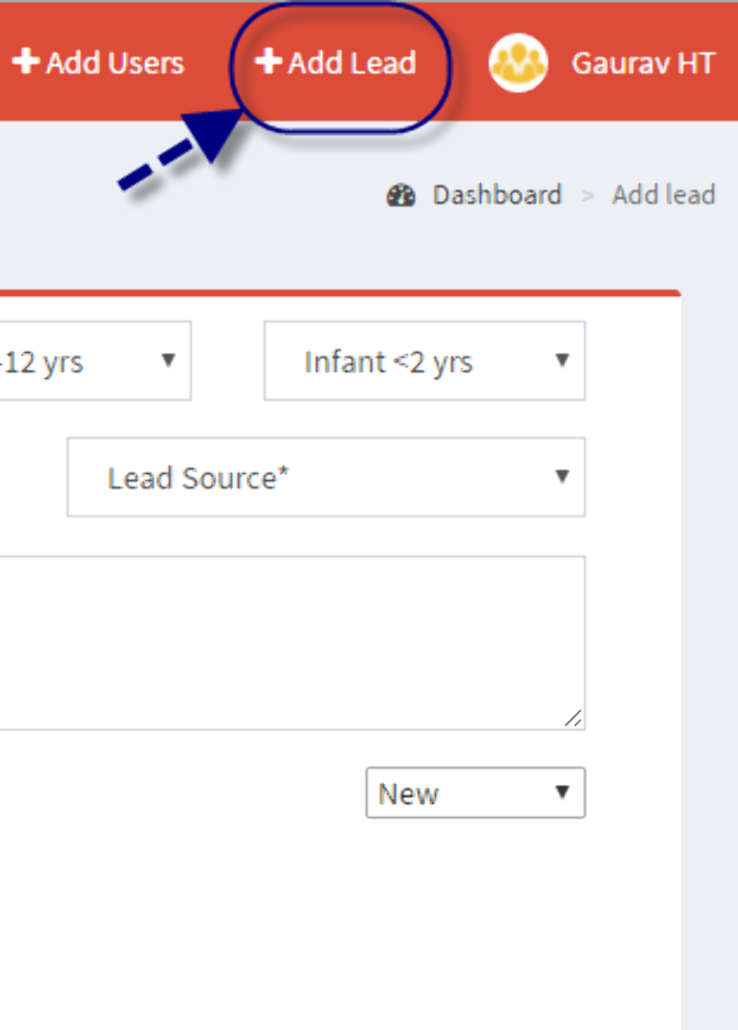Click the plus icon beside Add Users
The image size is (738, 1030).
(26, 62)
